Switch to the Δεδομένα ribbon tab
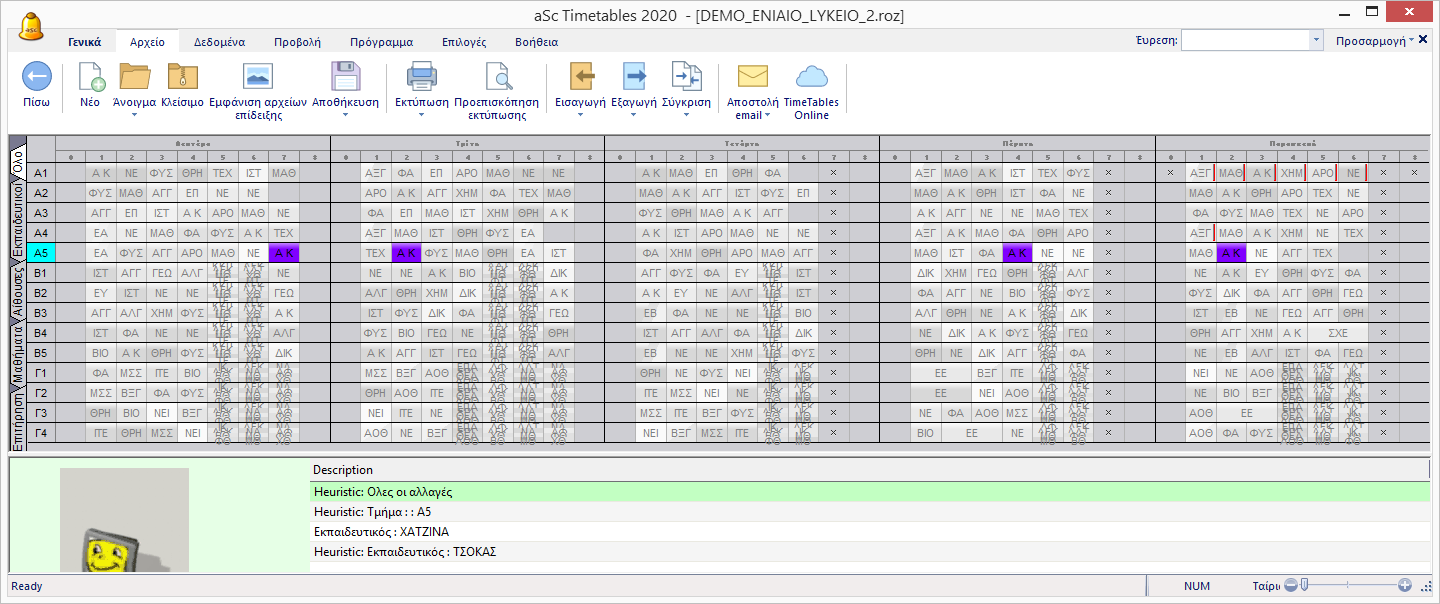1440x604 pixels. (217, 42)
